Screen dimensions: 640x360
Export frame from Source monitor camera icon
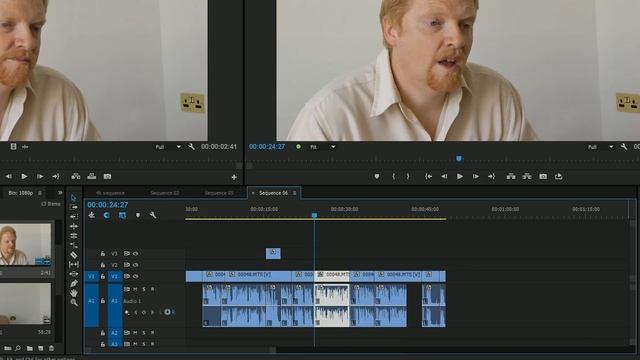107,176
